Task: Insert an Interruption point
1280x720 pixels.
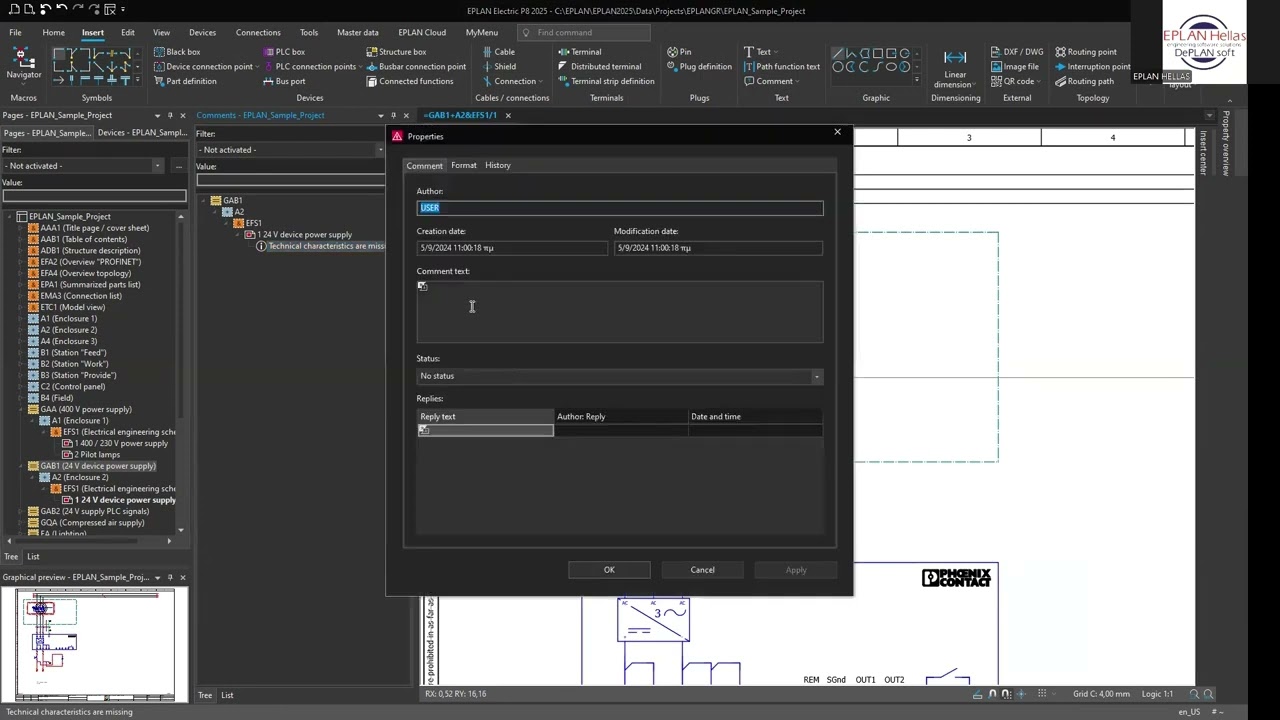Action: [x=1091, y=67]
